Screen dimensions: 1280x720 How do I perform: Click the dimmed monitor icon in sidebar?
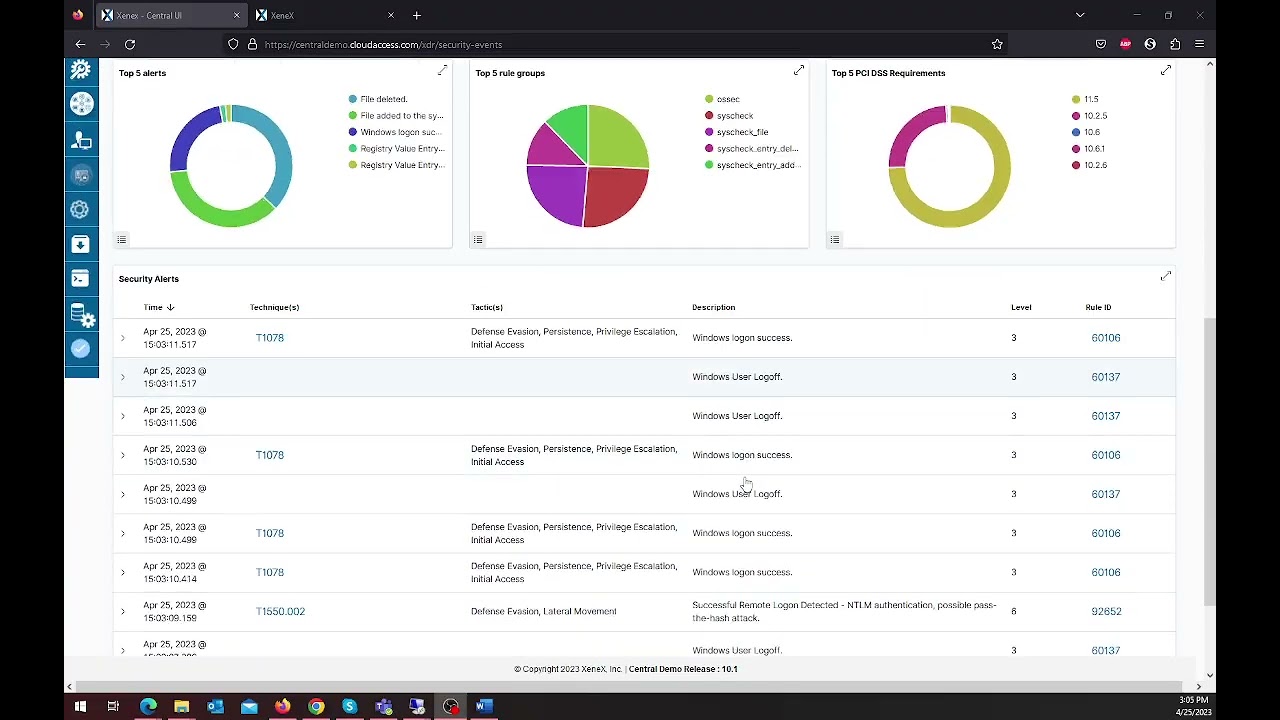pos(81,176)
